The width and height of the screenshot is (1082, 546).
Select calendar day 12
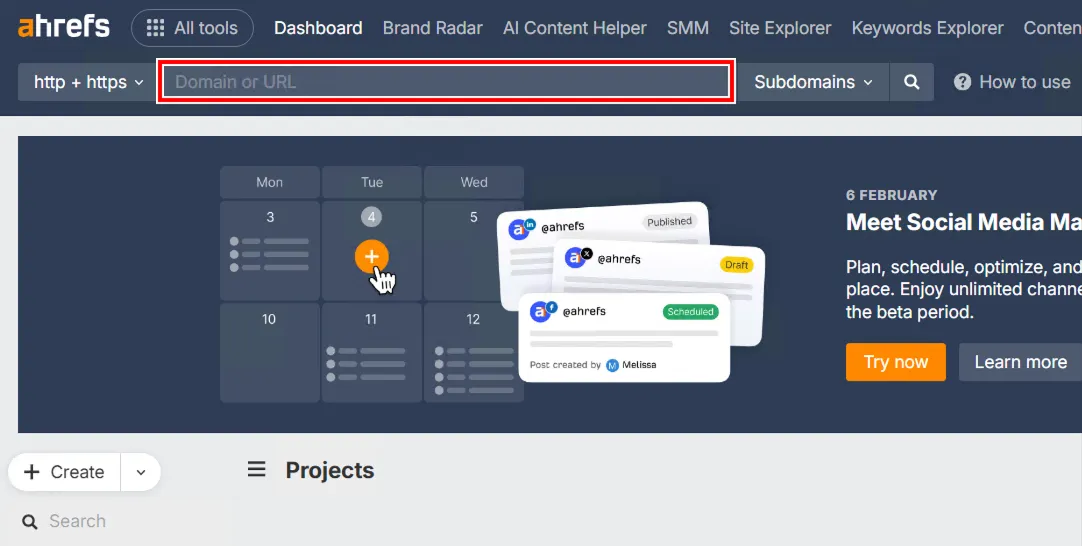click(x=473, y=320)
